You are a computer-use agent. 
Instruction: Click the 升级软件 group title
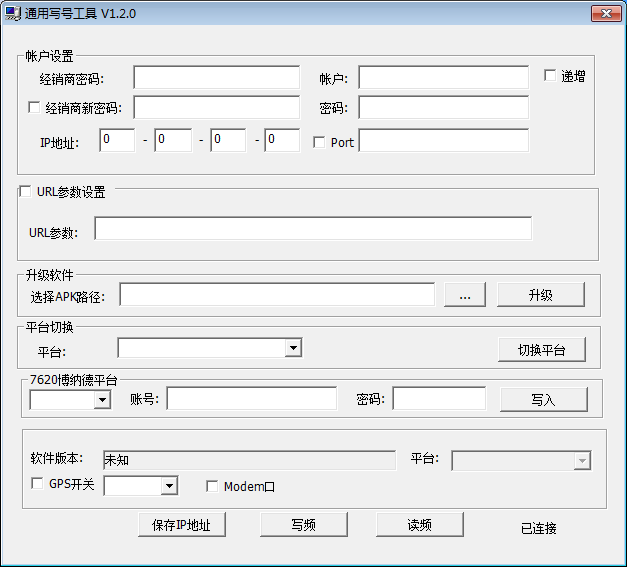point(50,275)
